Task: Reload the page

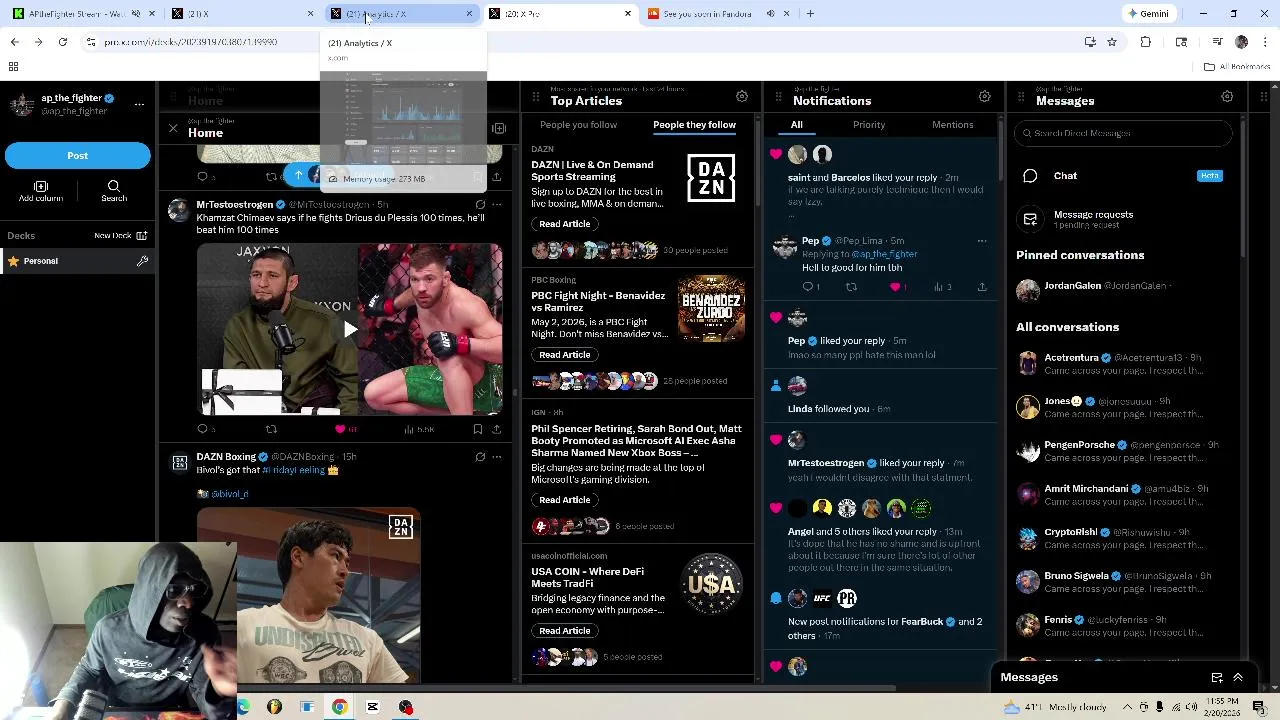Action: pos(62,42)
